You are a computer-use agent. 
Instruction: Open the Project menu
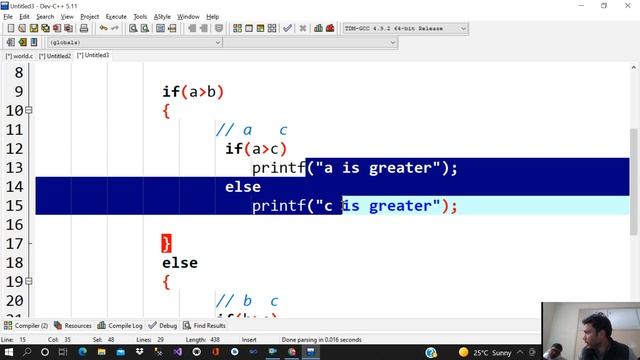[89, 17]
